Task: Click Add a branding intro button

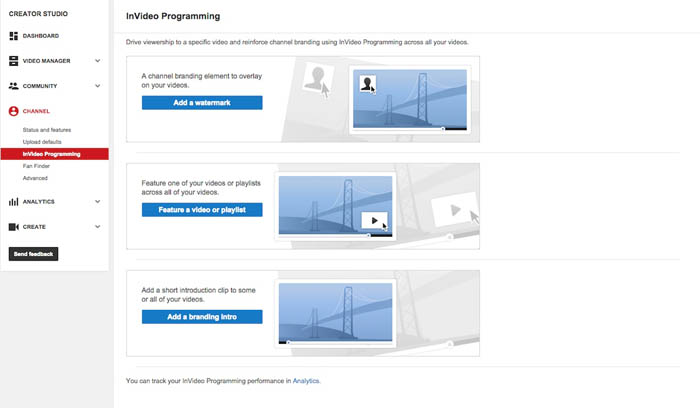Action: point(202,317)
